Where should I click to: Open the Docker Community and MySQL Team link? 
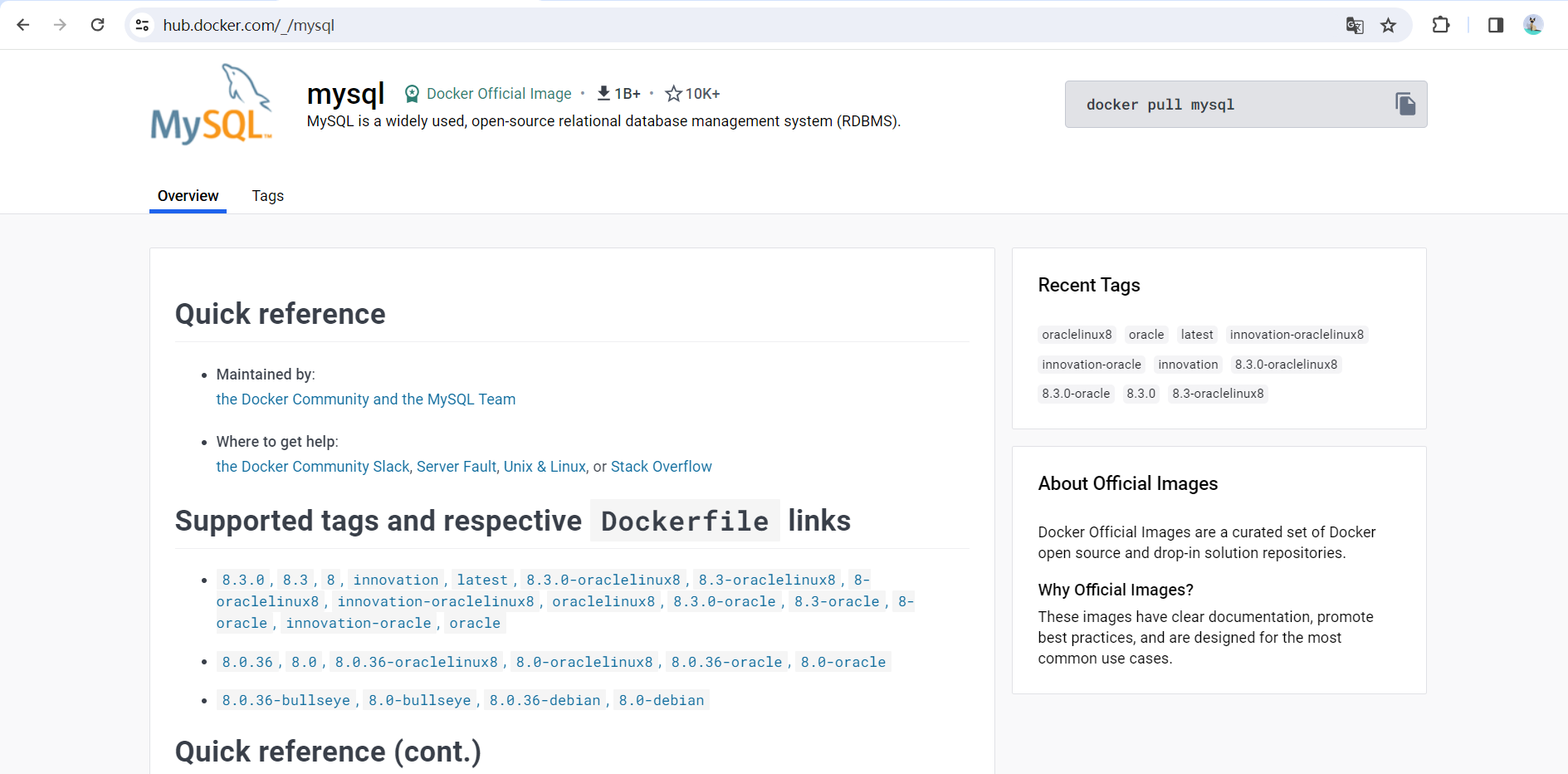pos(366,399)
